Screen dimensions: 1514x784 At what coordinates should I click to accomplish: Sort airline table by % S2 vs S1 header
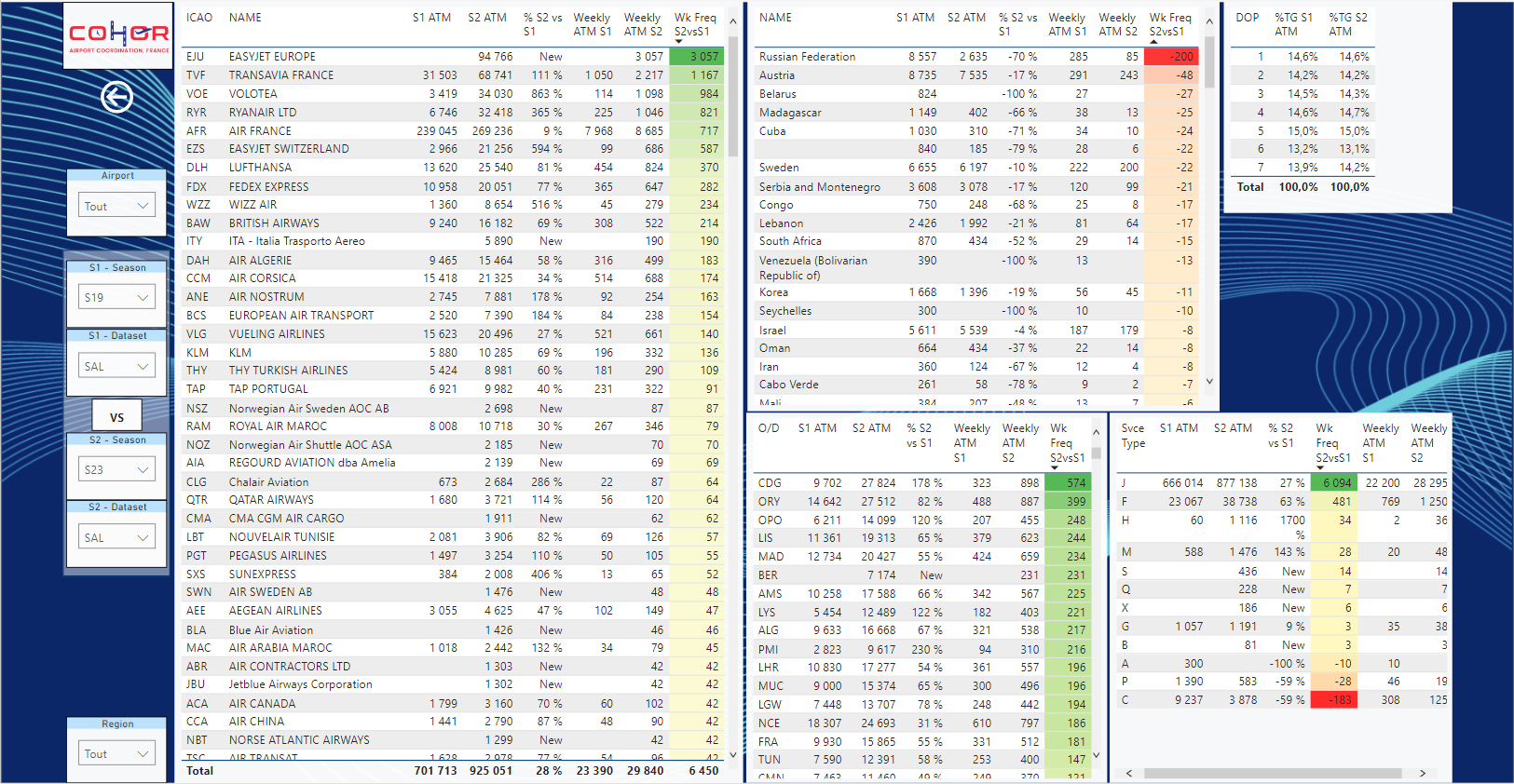(x=542, y=24)
